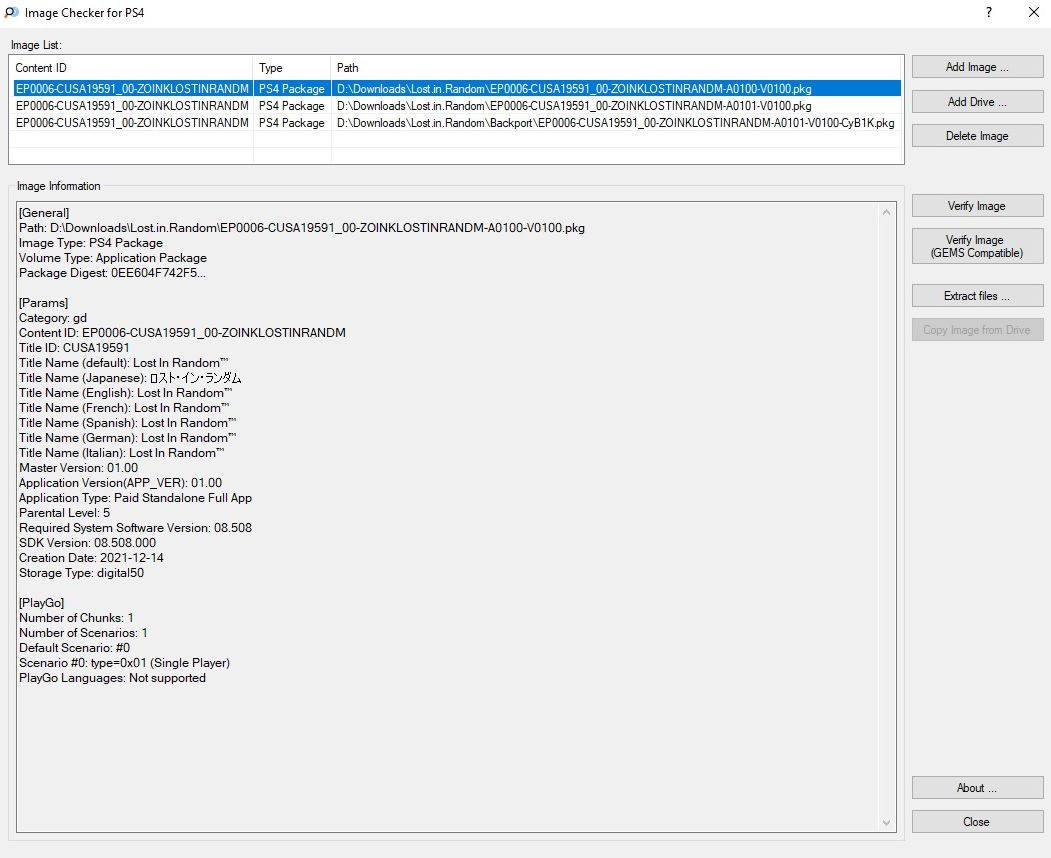Click the 'Volume Type: Application Package' line
Image resolution: width=1051 pixels, height=858 pixels.
coord(113,258)
